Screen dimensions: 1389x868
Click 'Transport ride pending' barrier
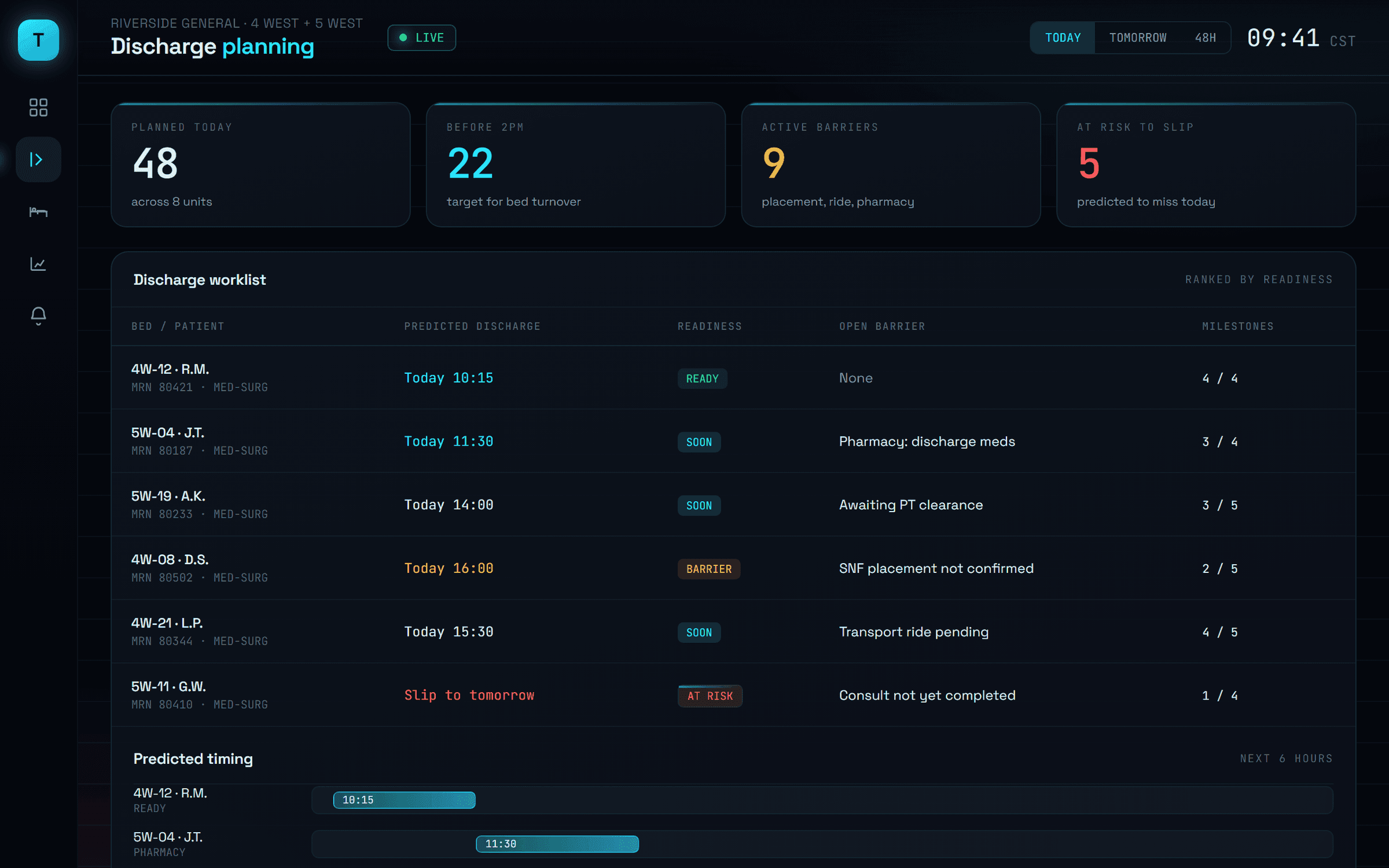[x=914, y=632]
